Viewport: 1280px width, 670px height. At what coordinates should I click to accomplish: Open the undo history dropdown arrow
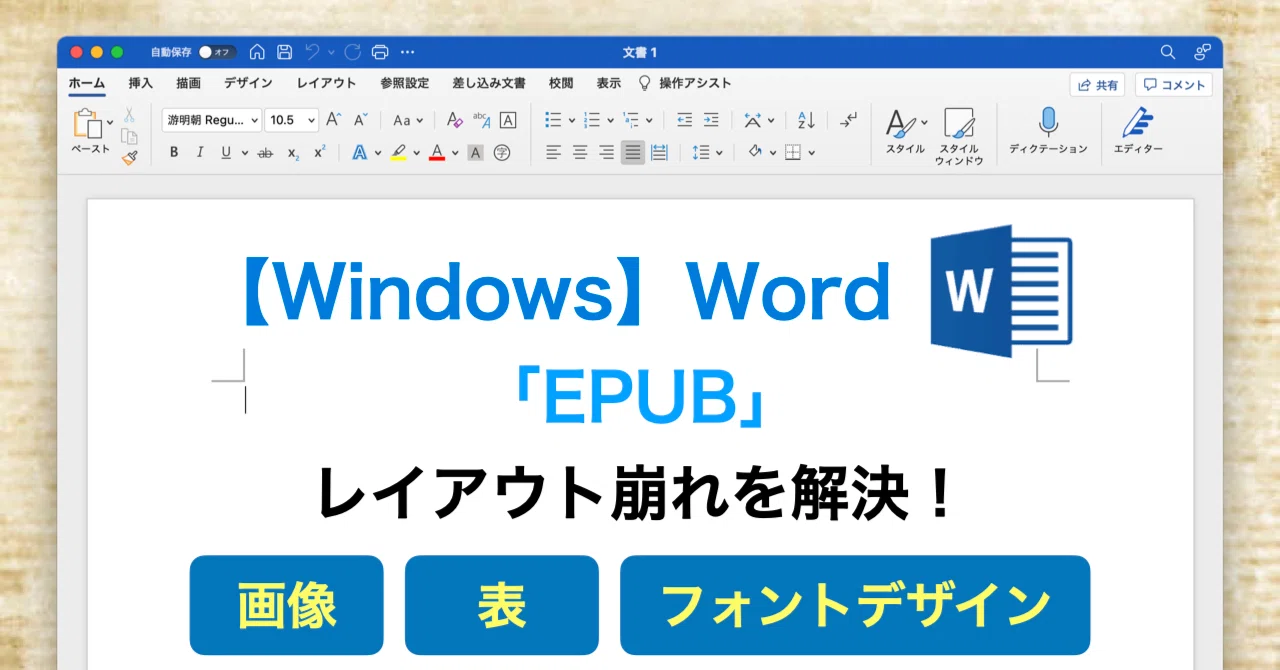click(x=332, y=52)
